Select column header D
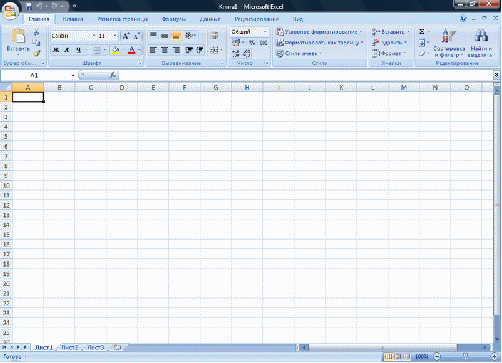Screen dimensions: 502x363 122,88
